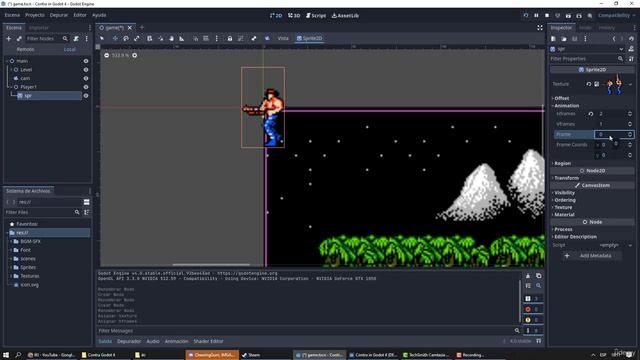The width and height of the screenshot is (640, 360).
Task: Instantiate child scene with link icon
Action: pos(19,38)
